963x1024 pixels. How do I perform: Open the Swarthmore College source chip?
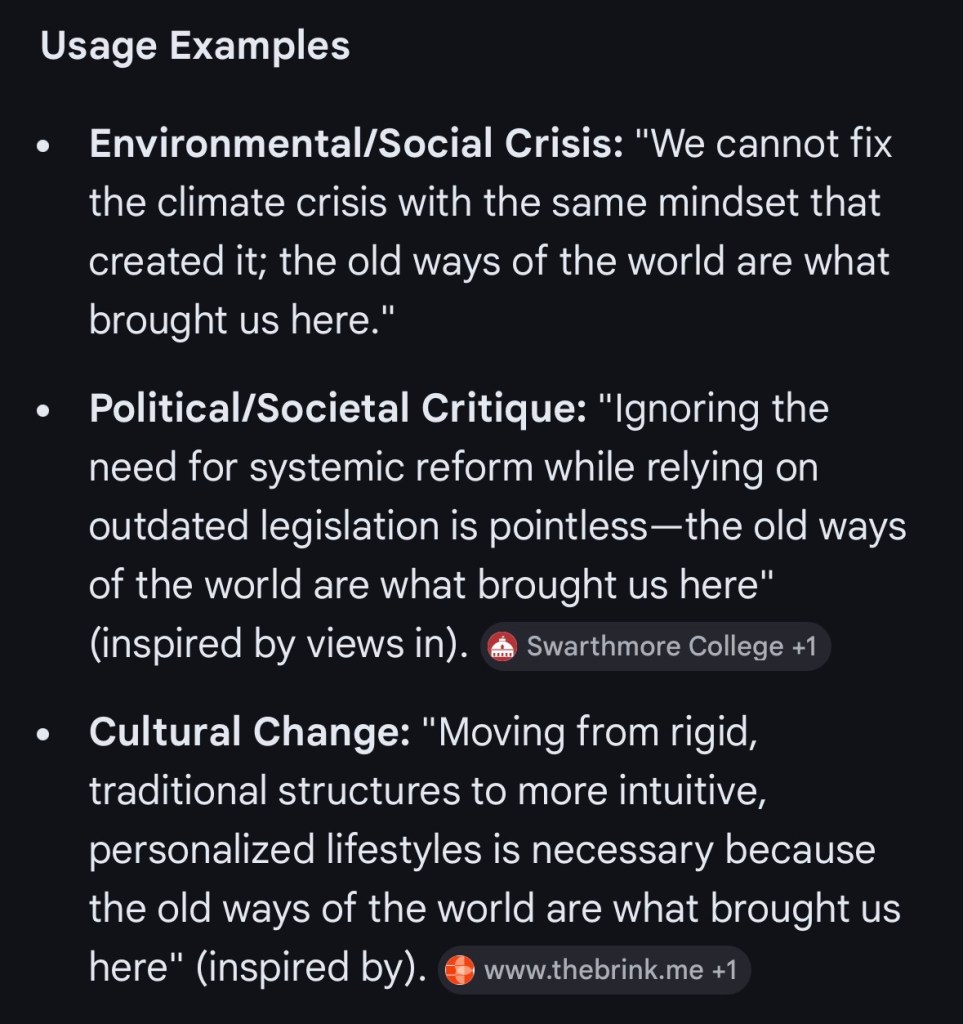point(655,647)
